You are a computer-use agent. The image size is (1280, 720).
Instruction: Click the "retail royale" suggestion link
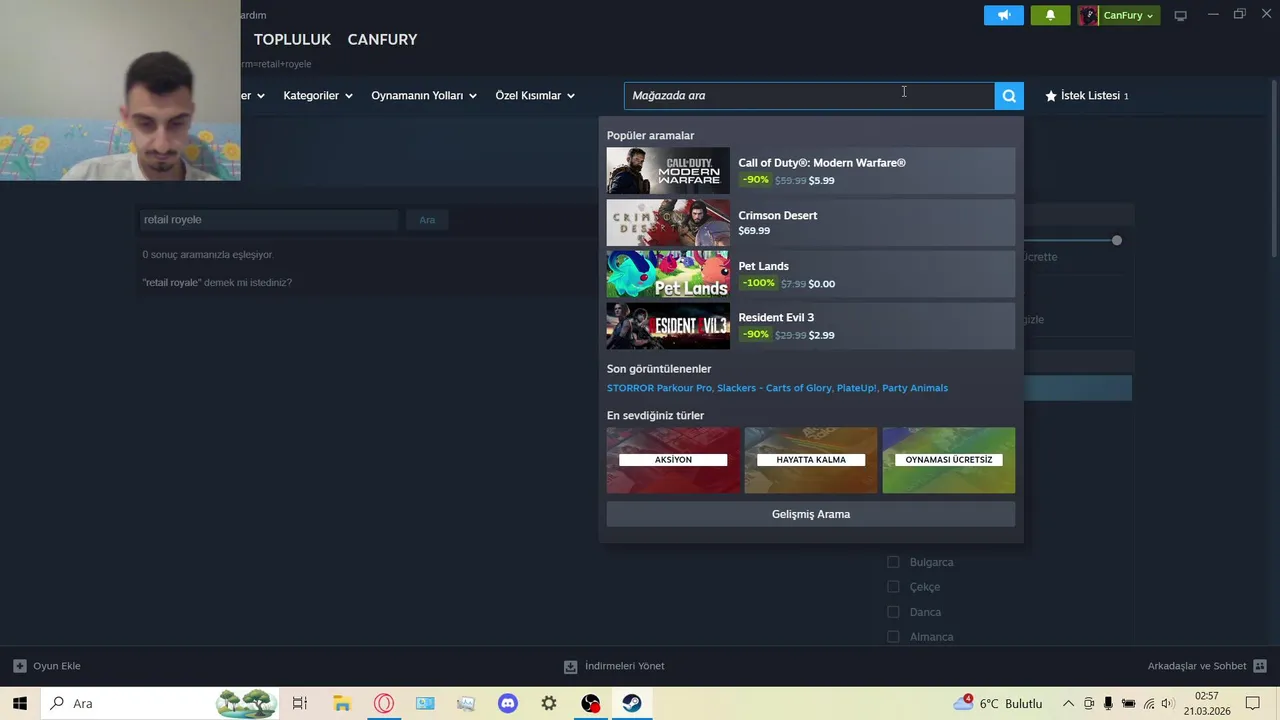pos(171,283)
